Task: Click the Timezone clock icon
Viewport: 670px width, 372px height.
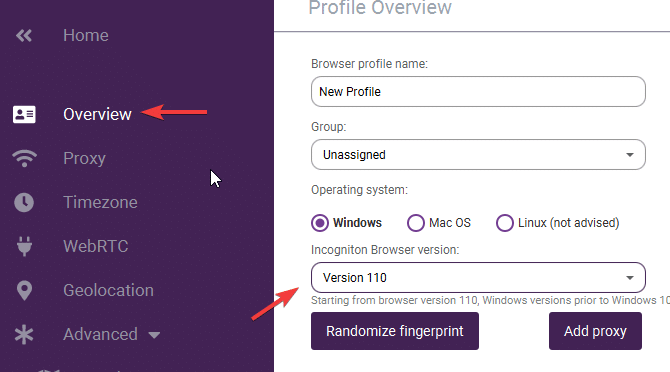Action: coord(24,202)
